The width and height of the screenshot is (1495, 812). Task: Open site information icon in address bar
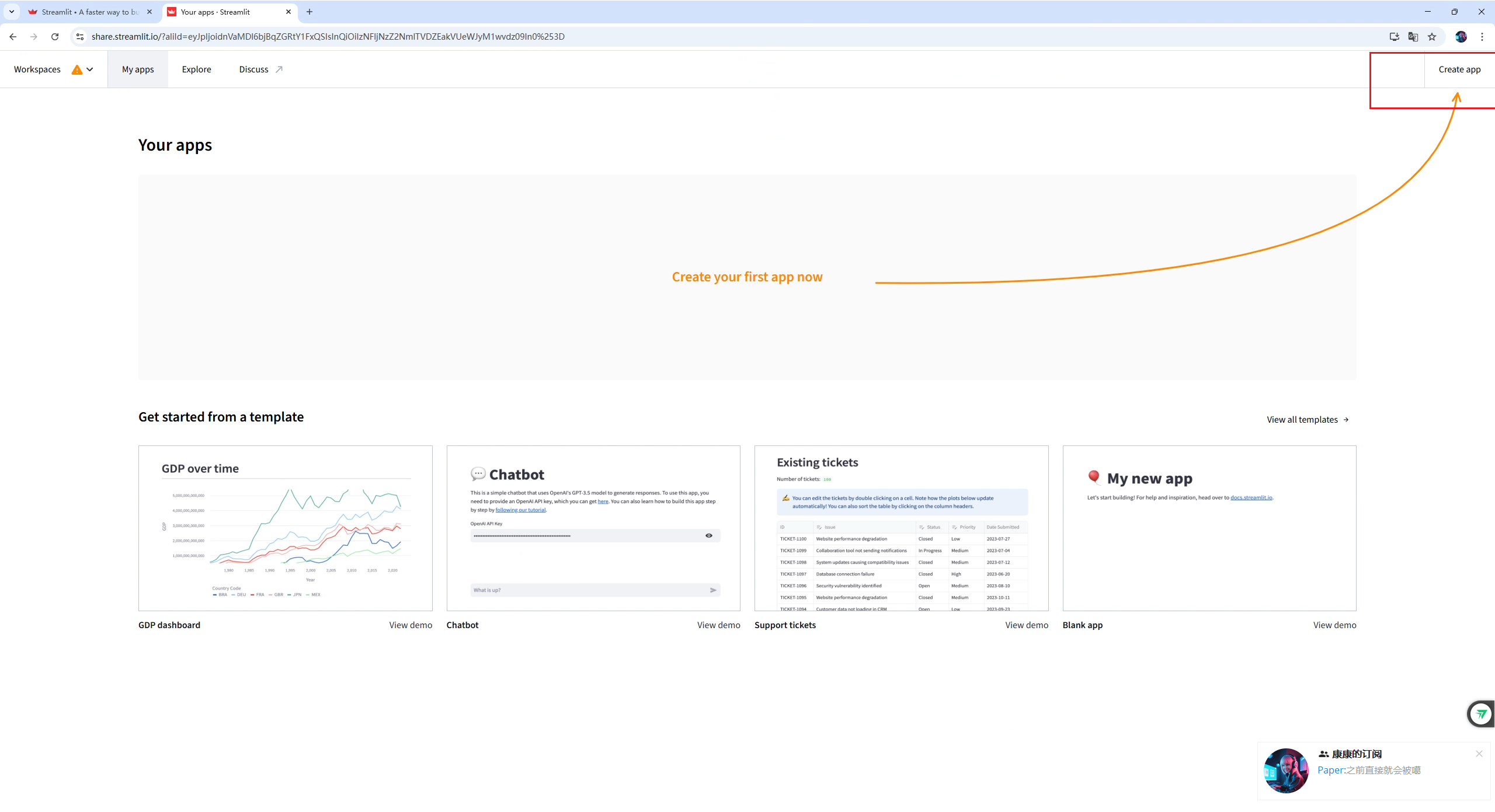coord(80,37)
